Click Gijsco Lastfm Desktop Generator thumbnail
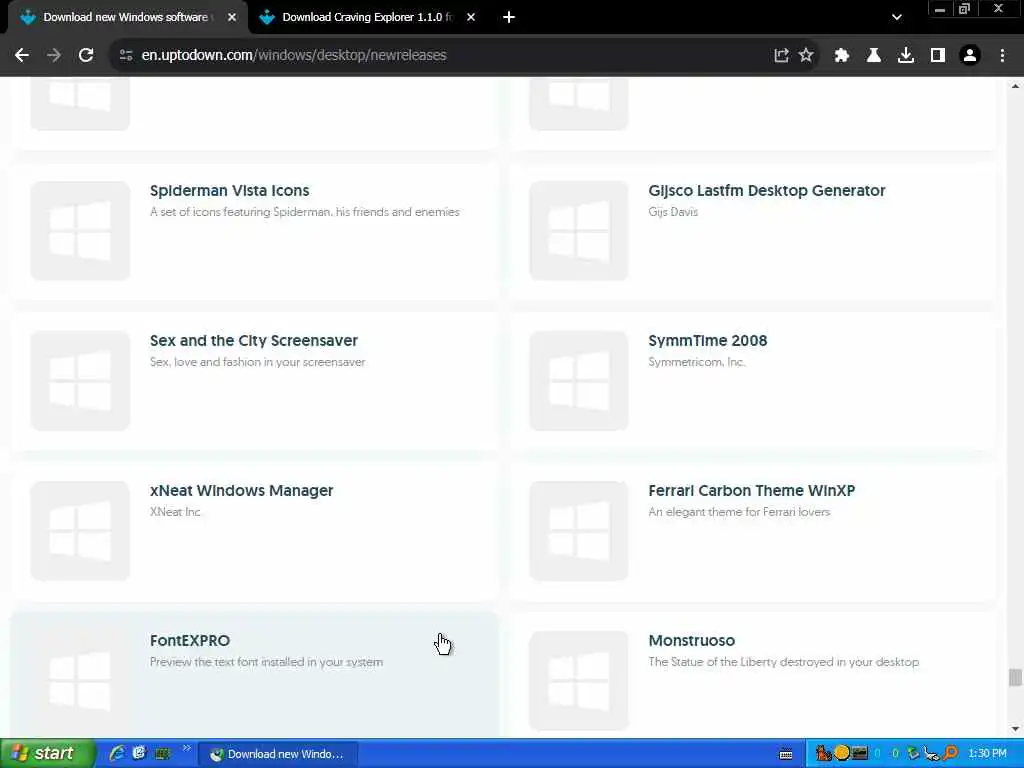 click(x=579, y=231)
